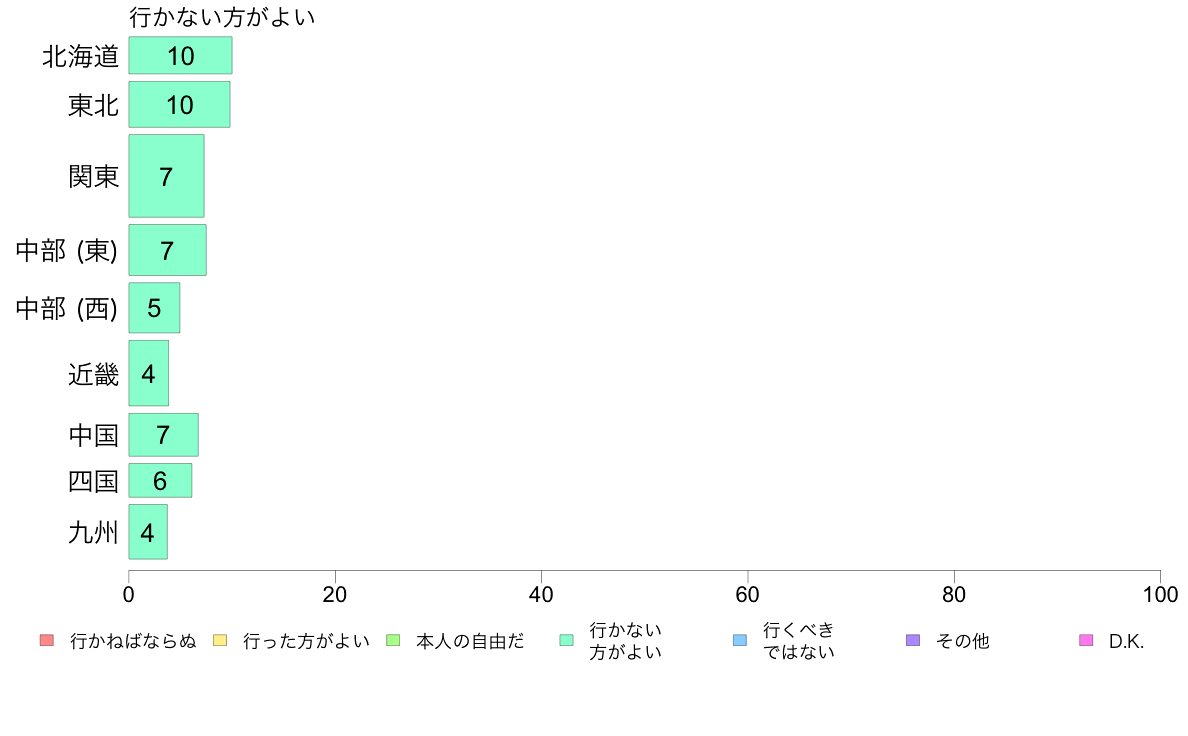Viewport: 1188px width, 736px height.
Task: Click the 中部 (西) bar showing 5
Action: coord(155,308)
